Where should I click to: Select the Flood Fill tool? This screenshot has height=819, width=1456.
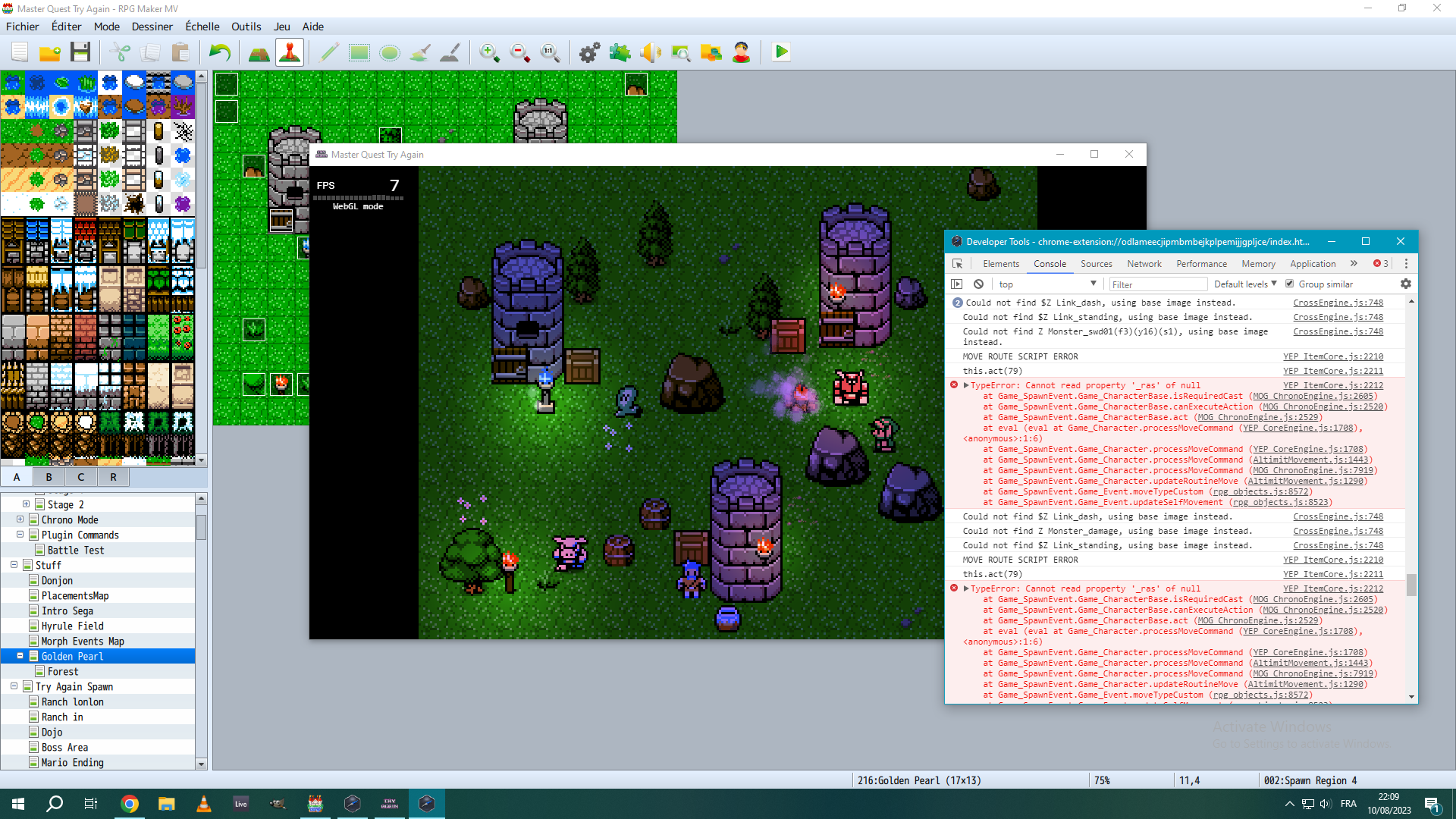(420, 52)
